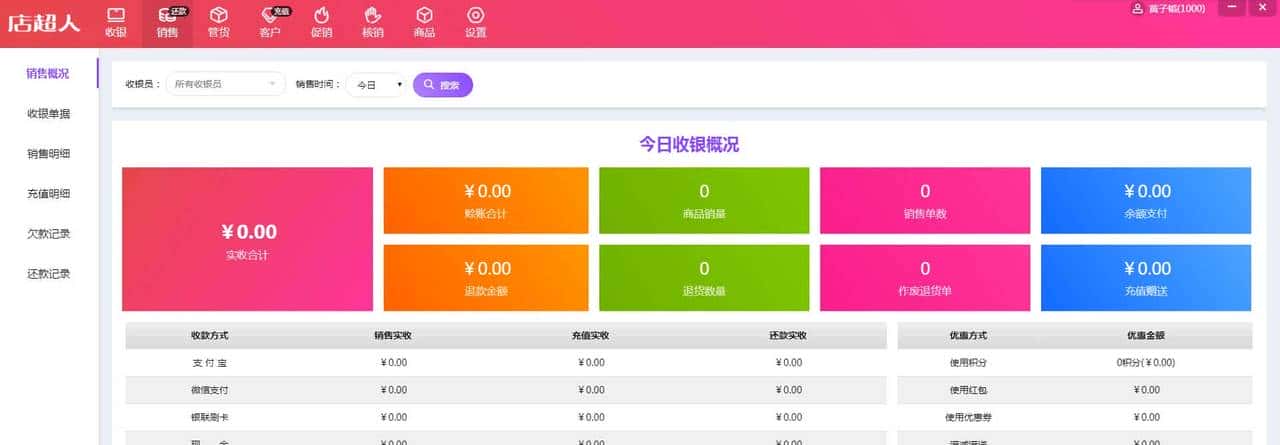Image resolution: width=1280 pixels, height=445 pixels.
Task: Go to 销售明细 in sidebar
Action: [x=48, y=154]
